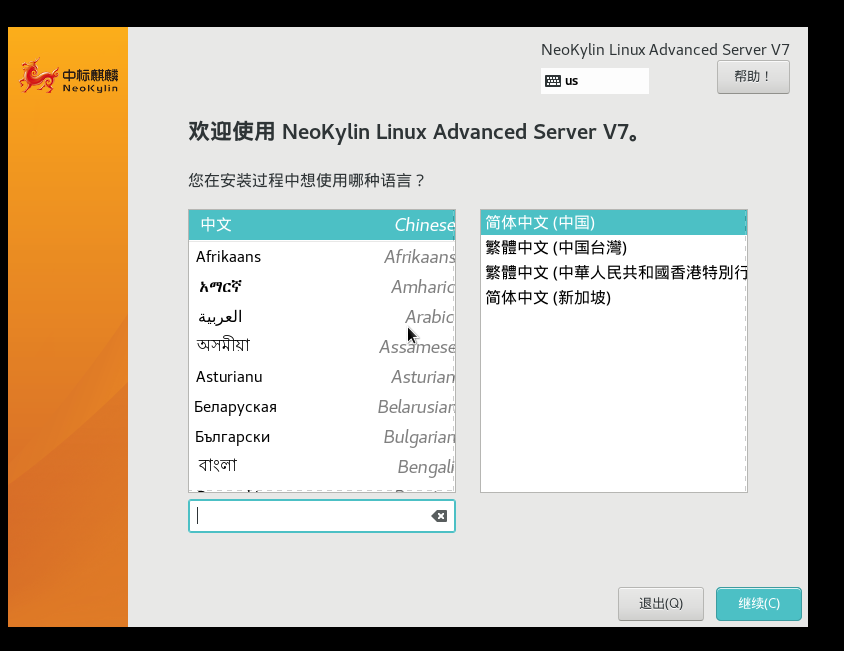Click the NeoKylin logo in the sidebar
The height and width of the screenshot is (651, 844).
pyautogui.click(x=68, y=76)
